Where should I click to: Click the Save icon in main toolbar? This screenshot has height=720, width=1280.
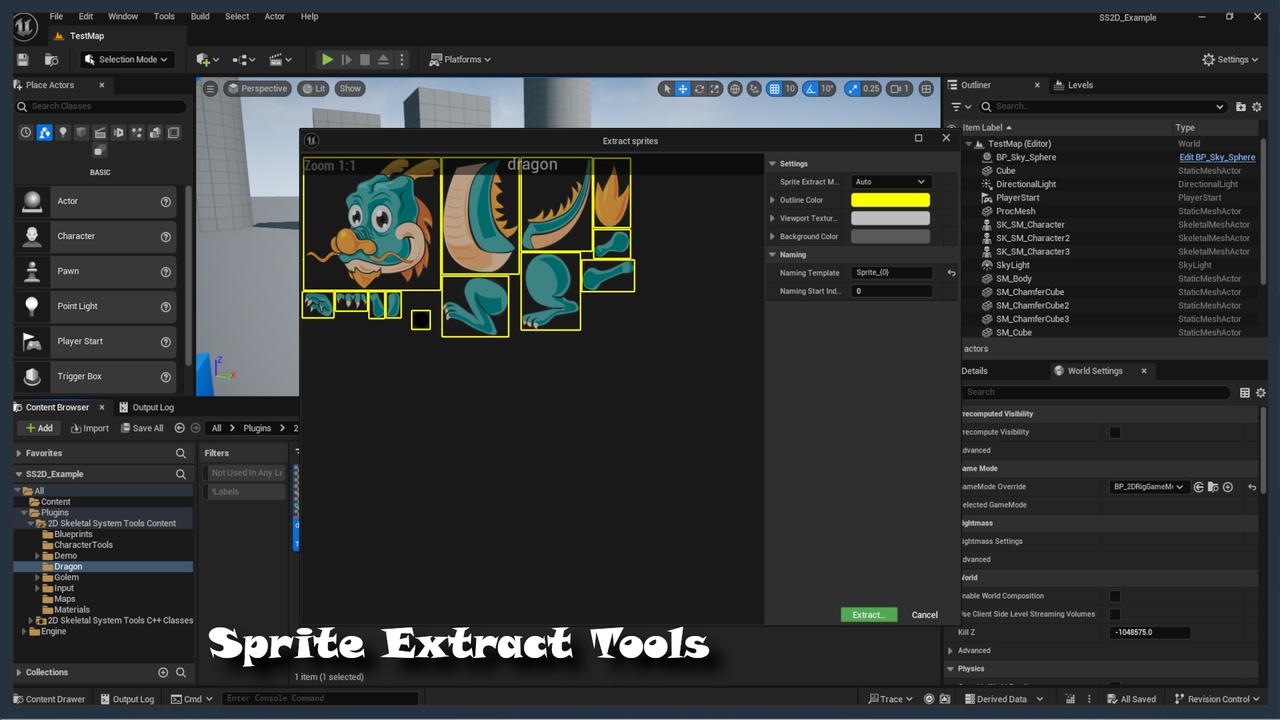pos(23,60)
